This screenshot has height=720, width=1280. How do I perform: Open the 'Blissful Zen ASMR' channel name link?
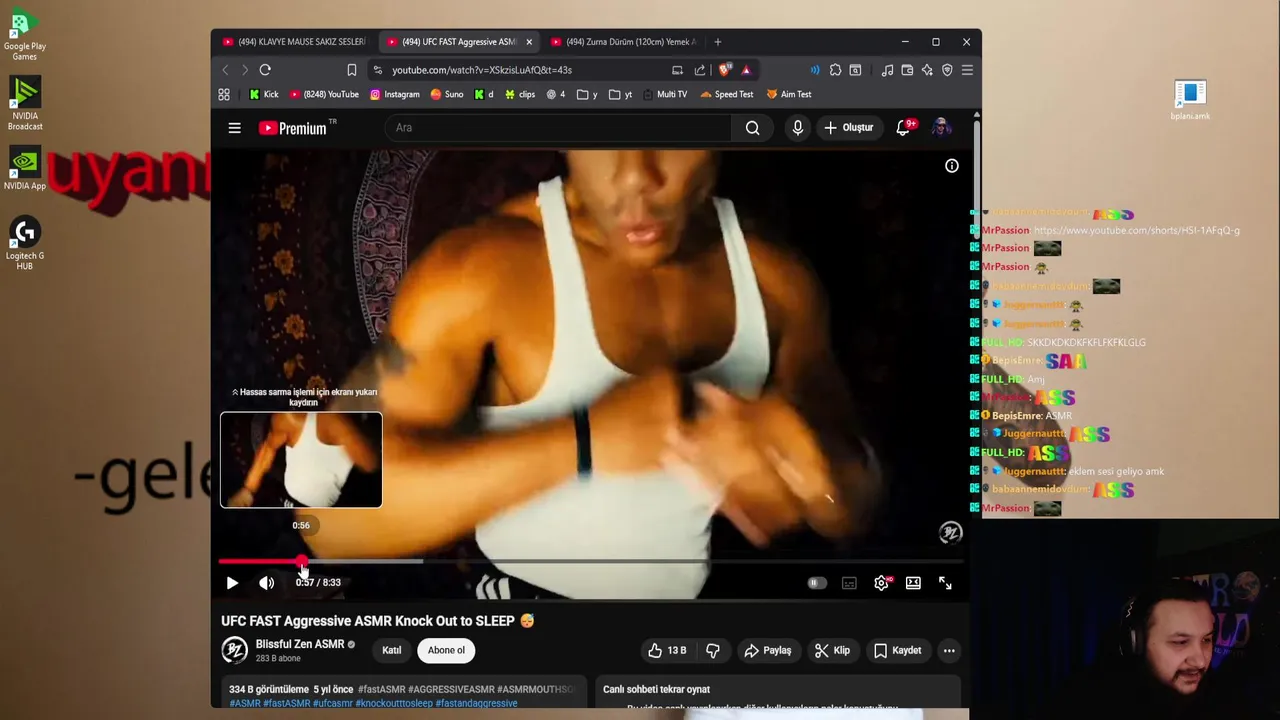click(300, 644)
